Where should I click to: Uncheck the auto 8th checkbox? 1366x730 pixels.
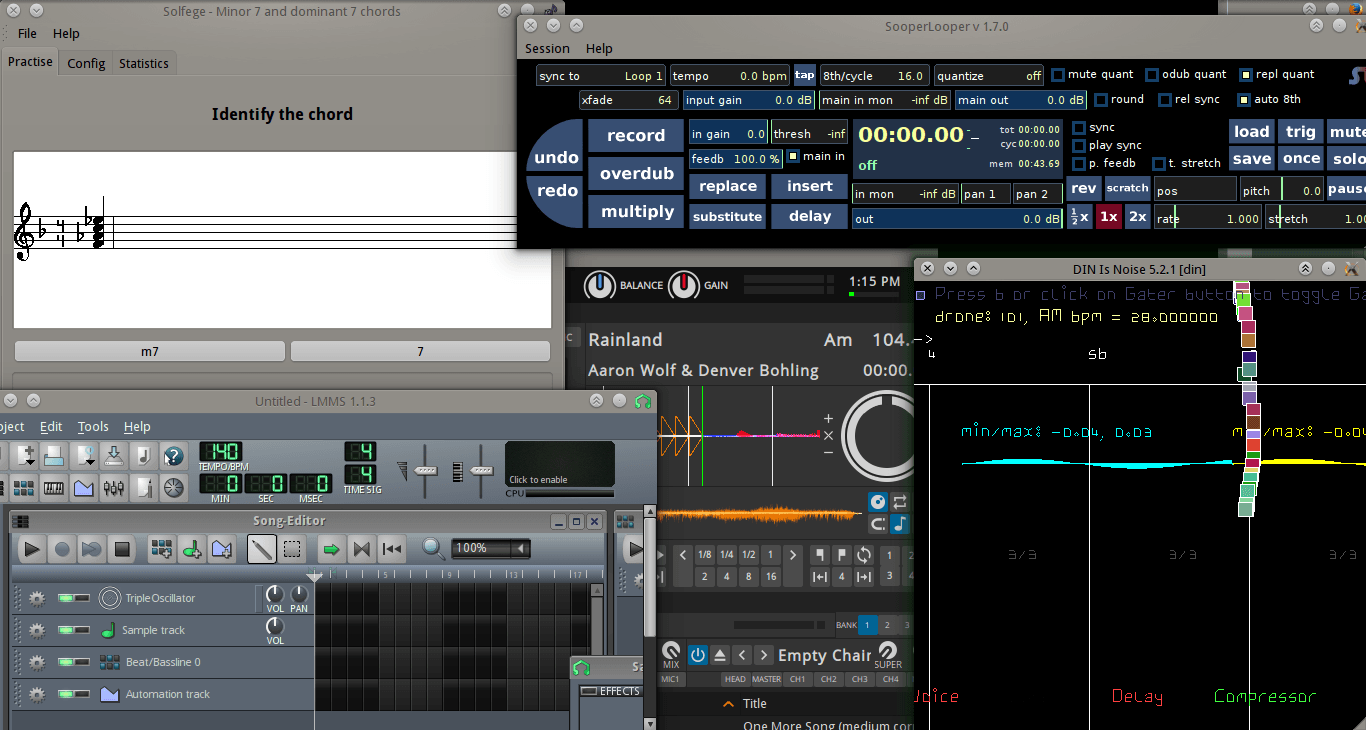click(x=1245, y=100)
